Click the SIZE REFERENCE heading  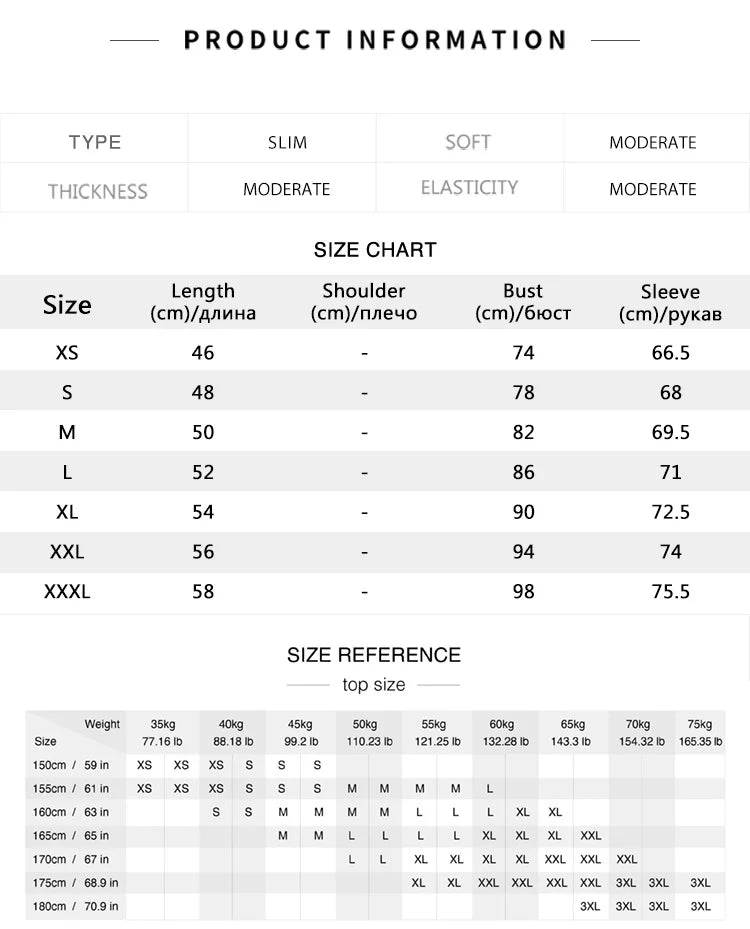click(x=374, y=656)
